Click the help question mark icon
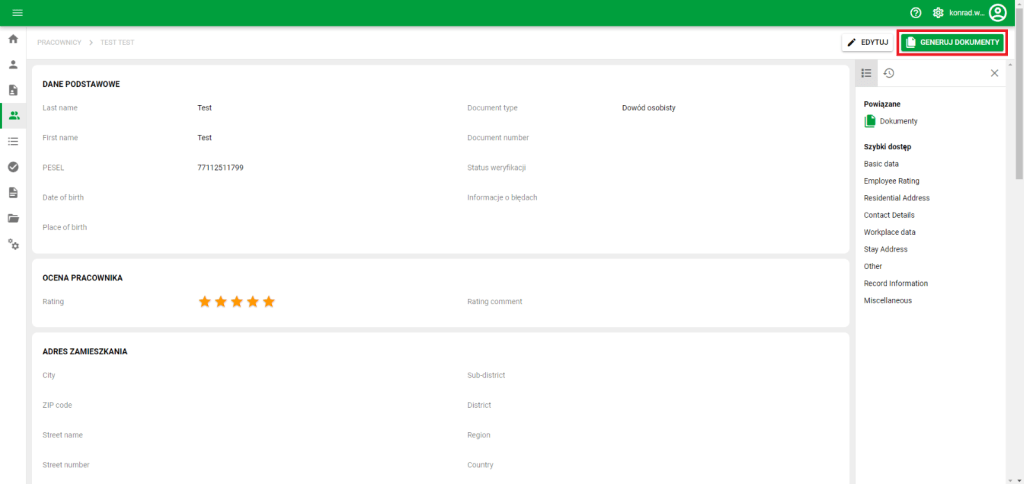This screenshot has height=484, width=1024. click(x=915, y=12)
